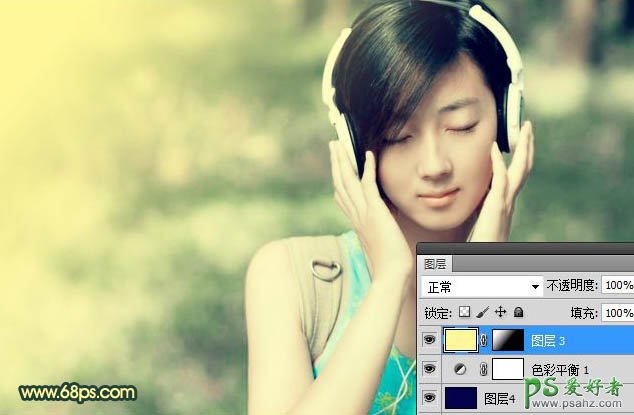Select the 色彩平衡 1 layer name
Image resolution: width=634 pixels, height=415 pixels.
click(x=569, y=369)
